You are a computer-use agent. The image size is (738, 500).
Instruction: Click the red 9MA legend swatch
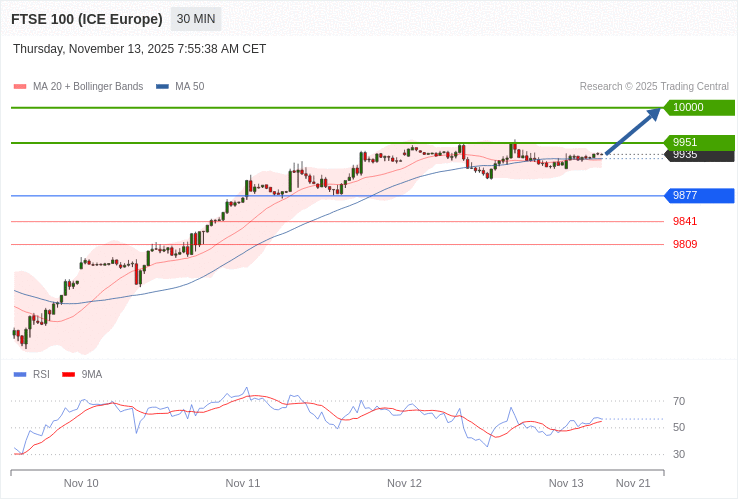69,375
